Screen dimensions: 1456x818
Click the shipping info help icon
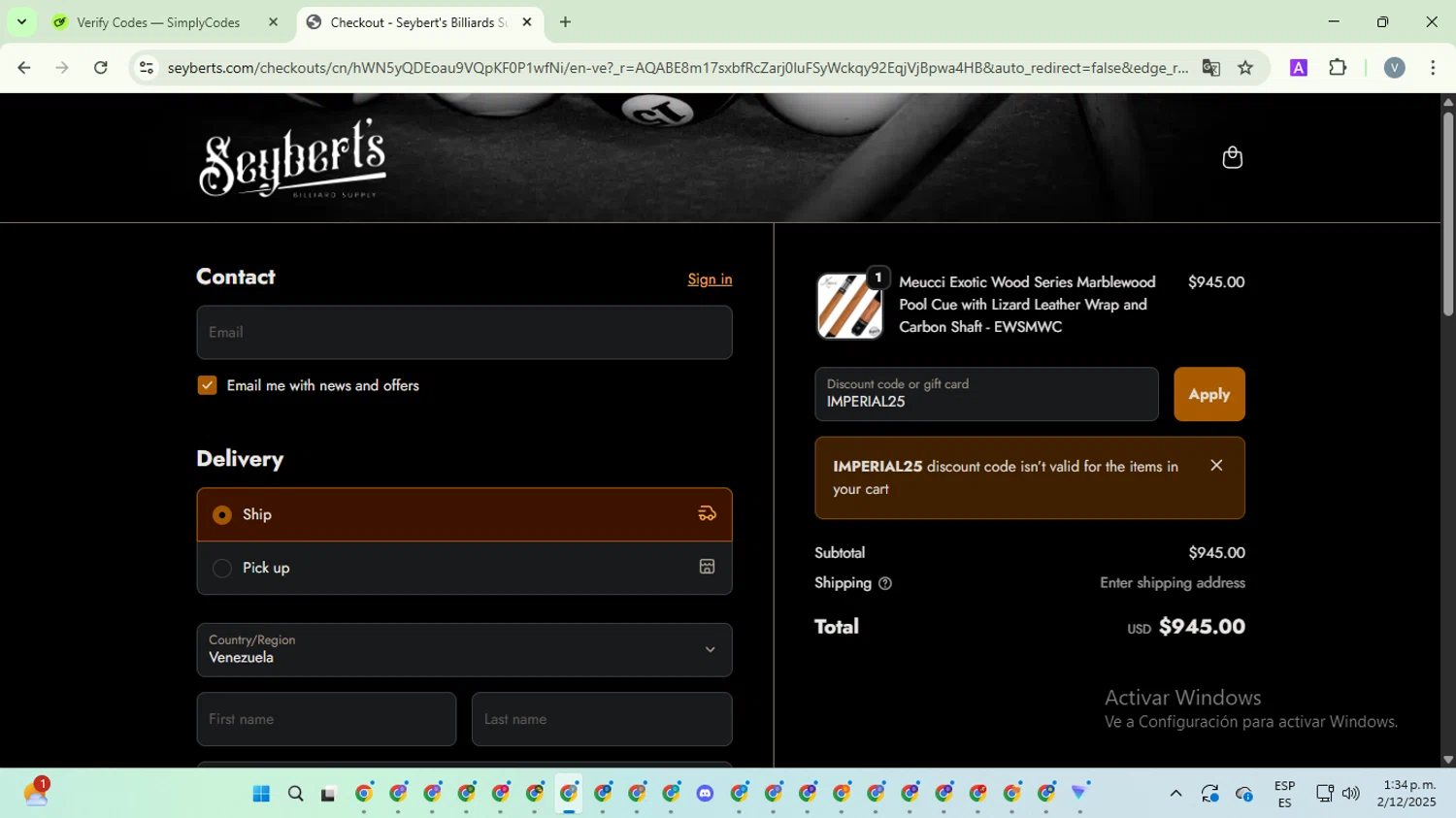click(x=884, y=583)
